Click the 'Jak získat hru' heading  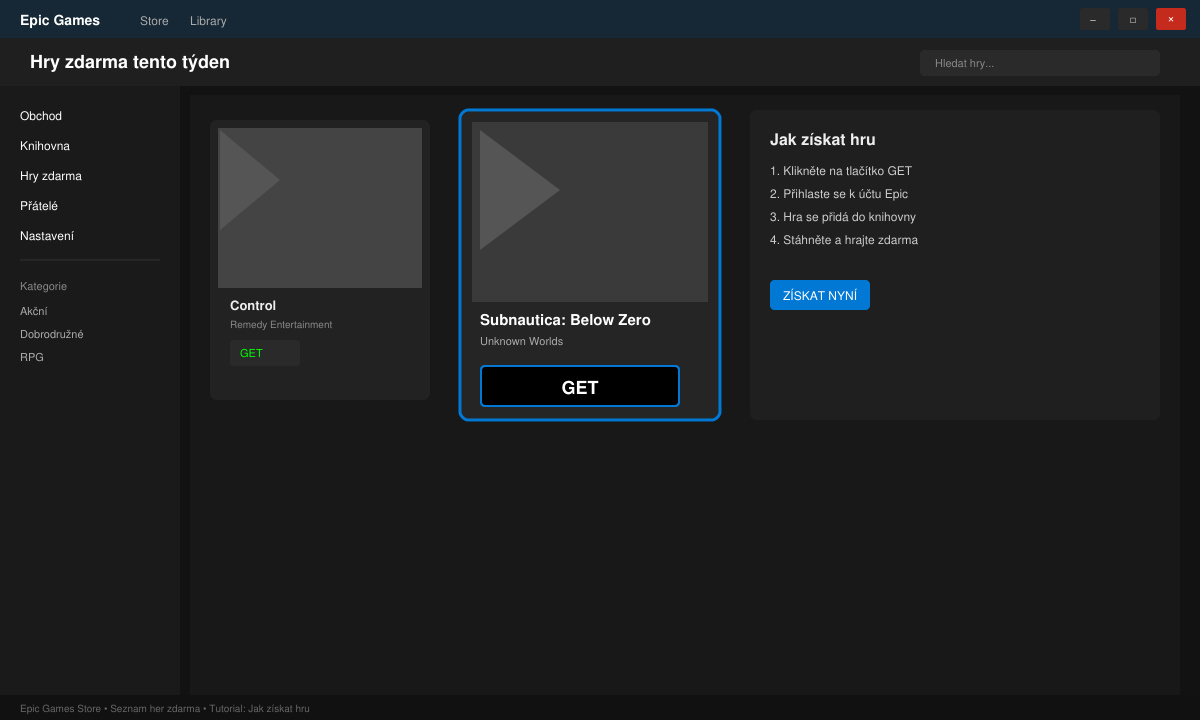[823, 140]
